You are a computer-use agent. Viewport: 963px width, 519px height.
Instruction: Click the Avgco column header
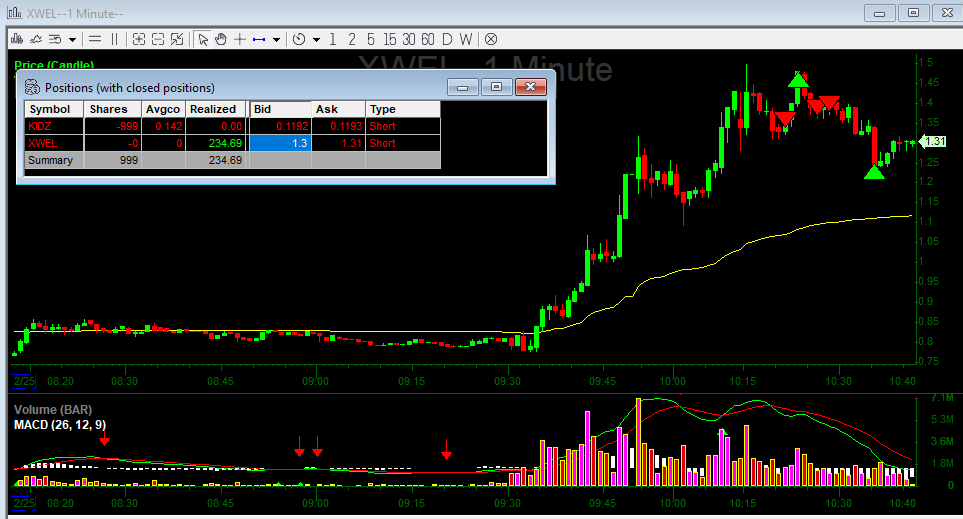[x=163, y=109]
